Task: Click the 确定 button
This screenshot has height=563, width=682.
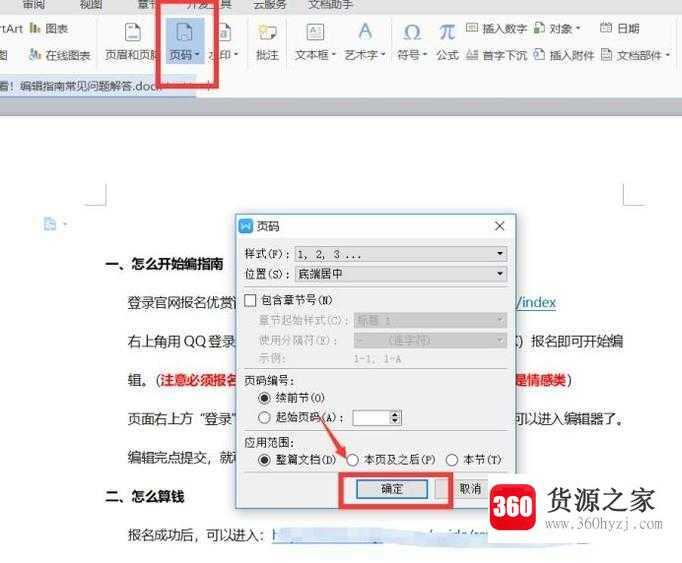Action: [392, 489]
